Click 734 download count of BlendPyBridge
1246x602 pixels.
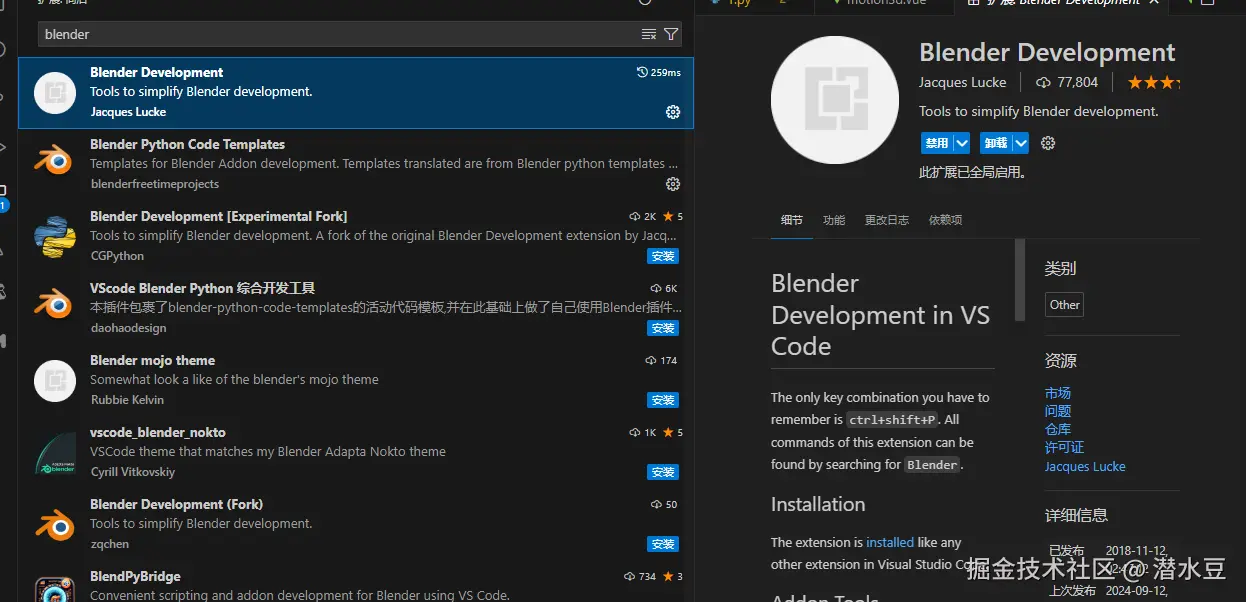pyautogui.click(x=640, y=577)
